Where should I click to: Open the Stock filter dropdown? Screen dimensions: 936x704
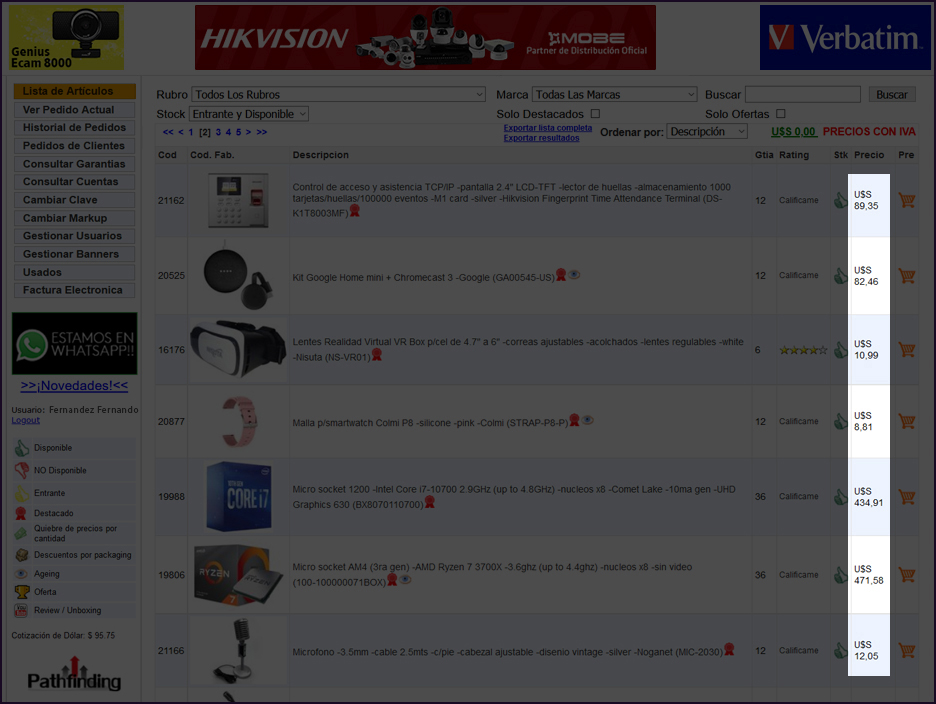(248, 114)
